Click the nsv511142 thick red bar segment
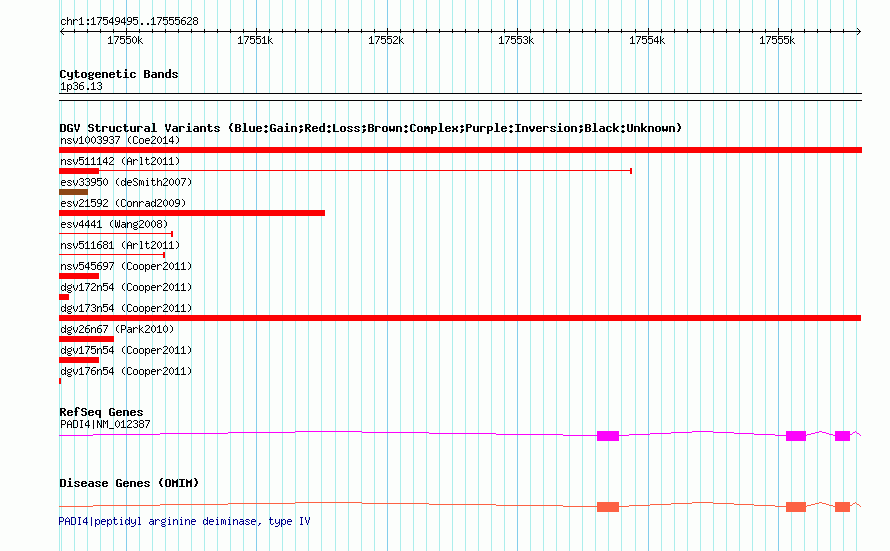Screen dimensions: 890x551 [79, 171]
